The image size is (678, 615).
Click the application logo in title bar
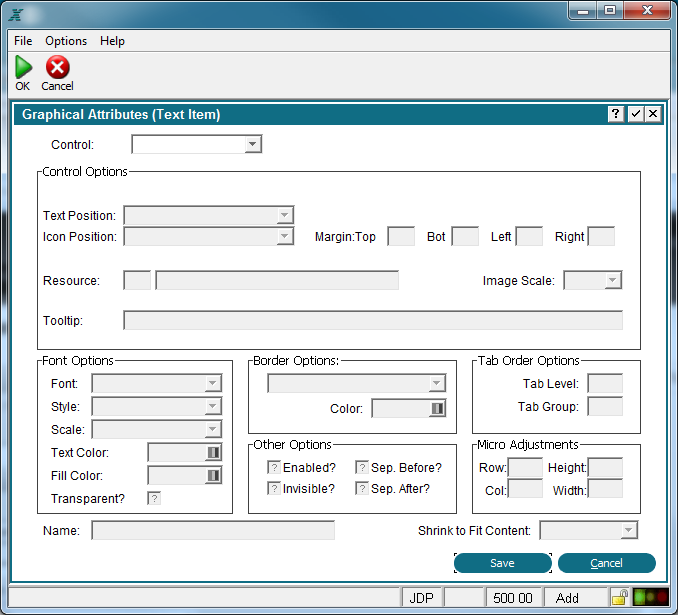click(x=16, y=15)
